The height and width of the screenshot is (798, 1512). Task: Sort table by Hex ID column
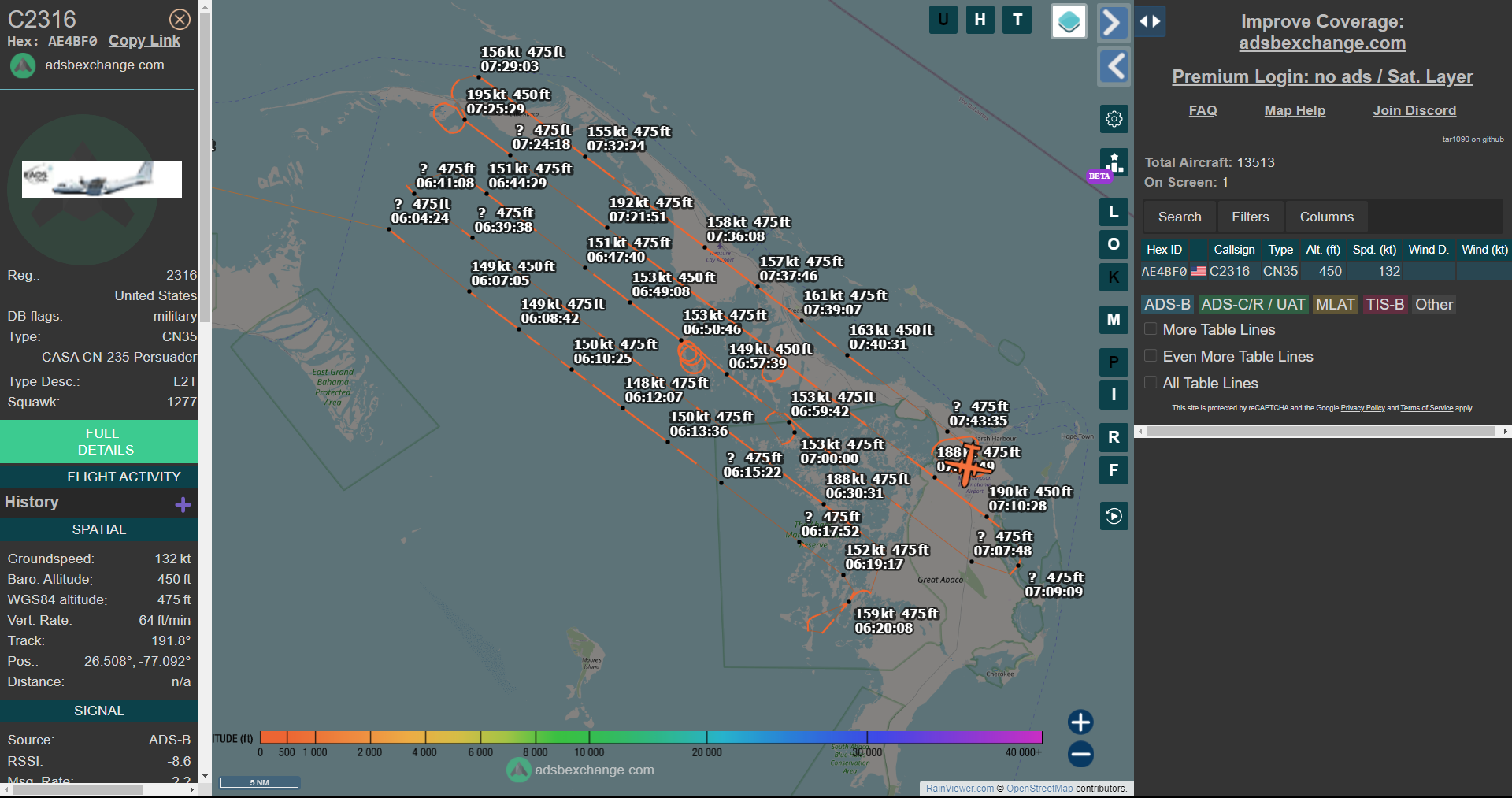click(1164, 250)
